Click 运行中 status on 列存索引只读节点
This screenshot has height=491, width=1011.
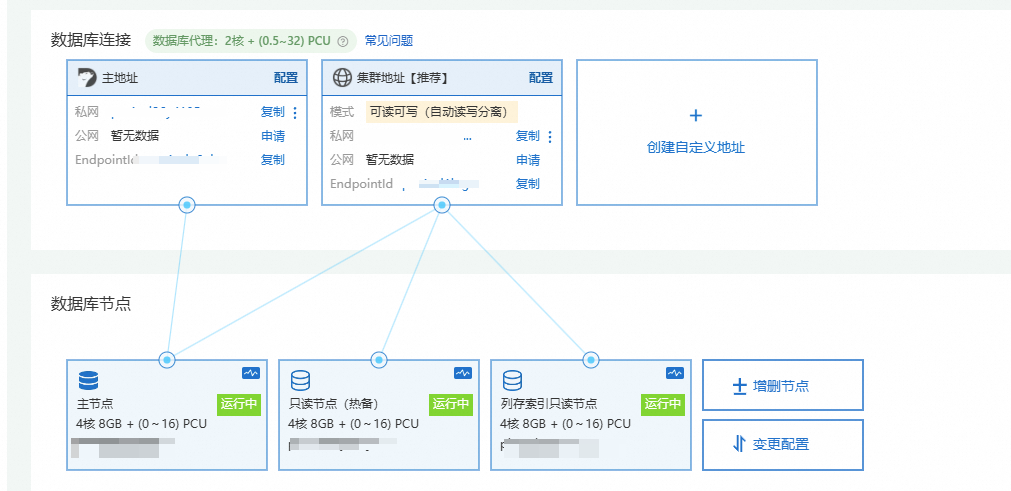(663, 404)
